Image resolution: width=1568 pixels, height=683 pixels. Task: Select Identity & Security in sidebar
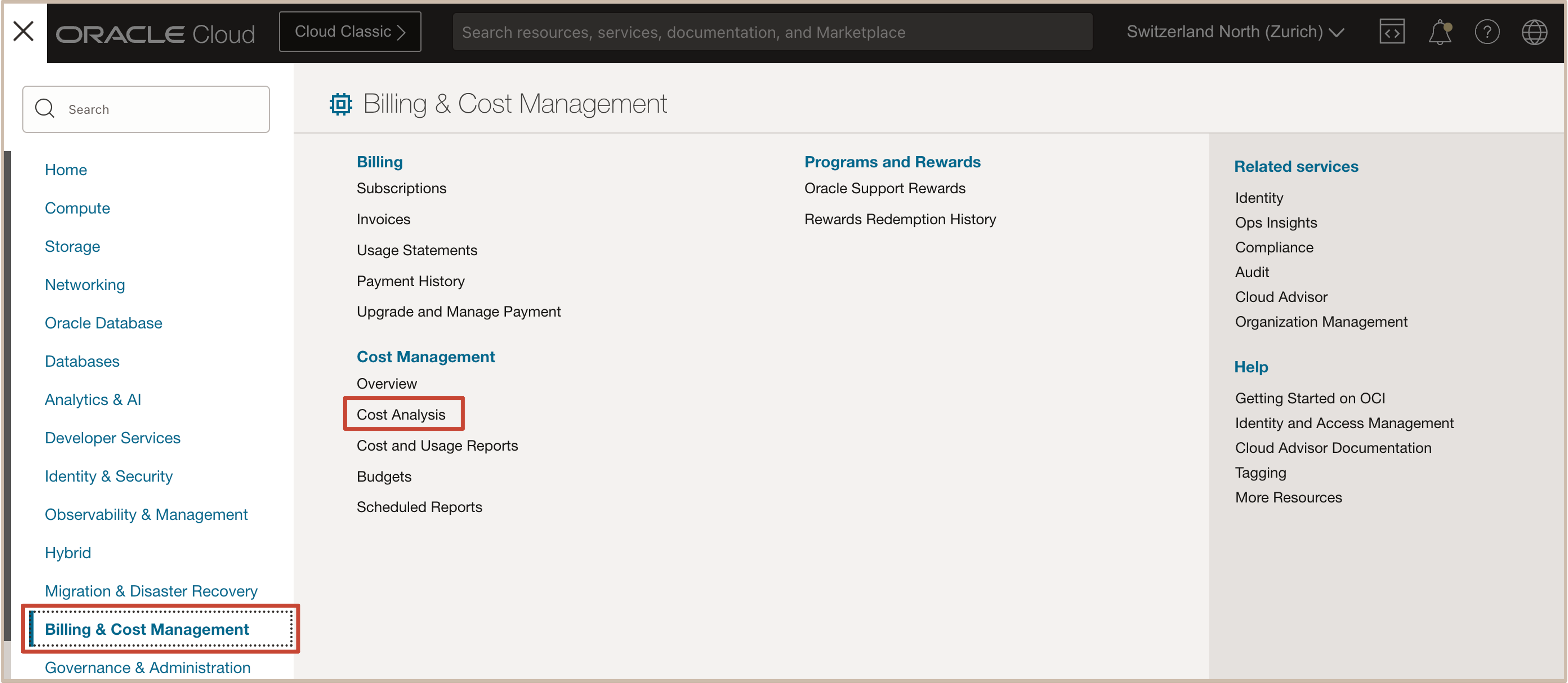click(108, 476)
